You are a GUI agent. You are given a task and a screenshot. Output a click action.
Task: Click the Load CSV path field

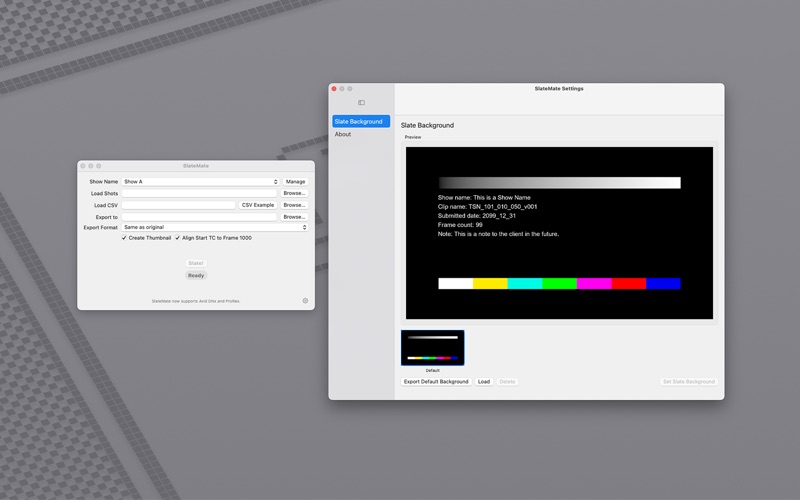tap(179, 205)
